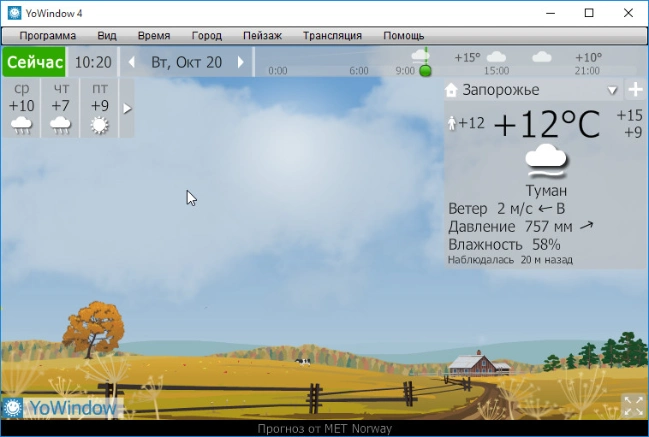Click the date Вт, Окт 20
The width and height of the screenshot is (649, 437).
[x=186, y=62]
